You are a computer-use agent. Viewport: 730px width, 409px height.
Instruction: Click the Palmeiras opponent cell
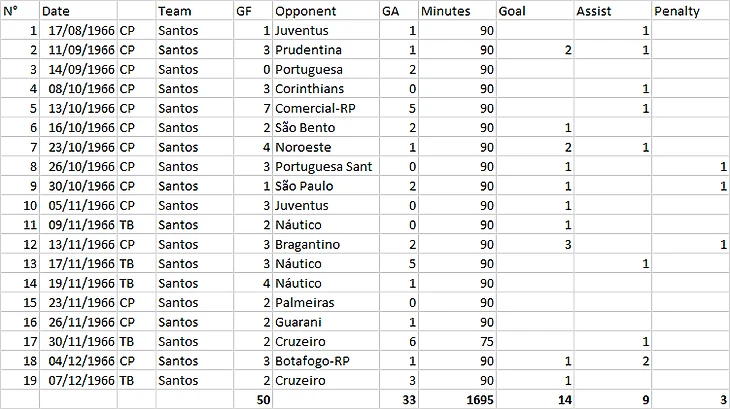click(325, 302)
